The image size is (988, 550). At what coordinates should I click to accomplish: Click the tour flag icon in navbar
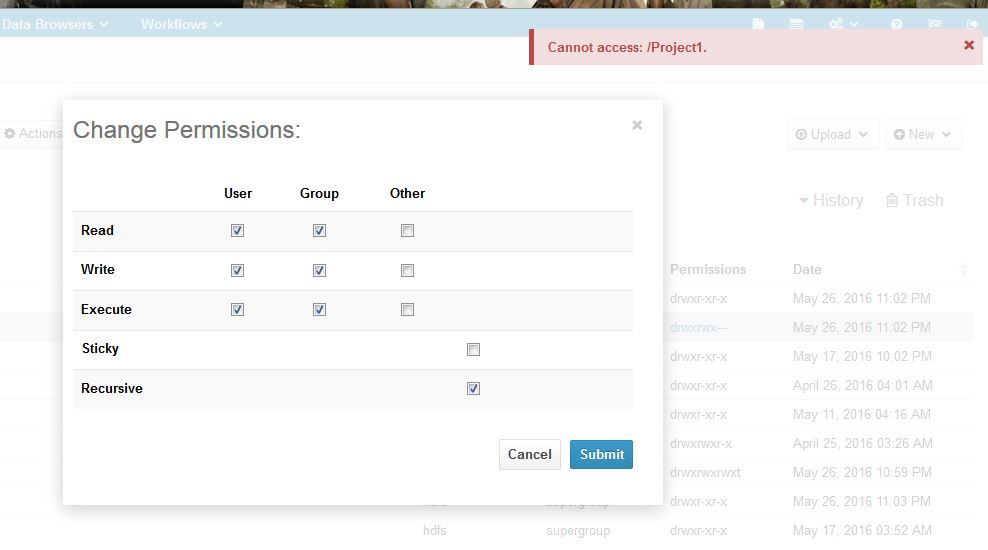click(935, 24)
